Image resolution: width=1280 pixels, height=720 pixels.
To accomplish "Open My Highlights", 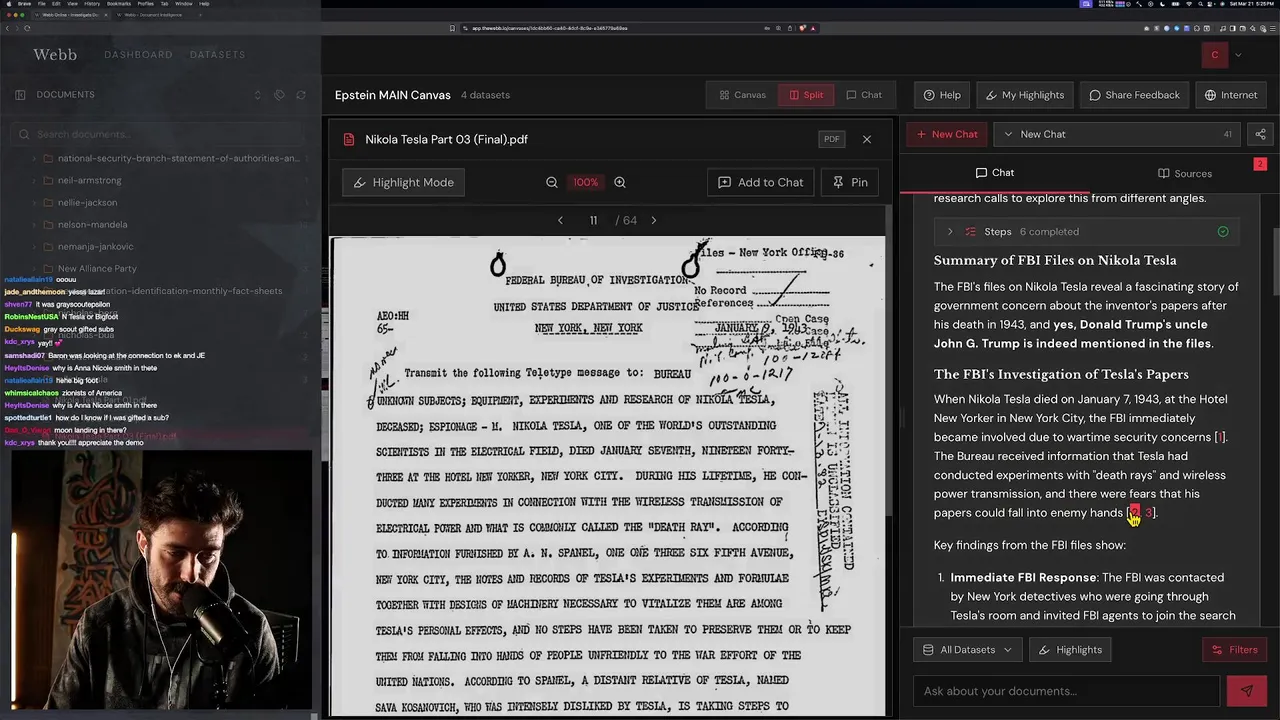I will [x=1024, y=95].
